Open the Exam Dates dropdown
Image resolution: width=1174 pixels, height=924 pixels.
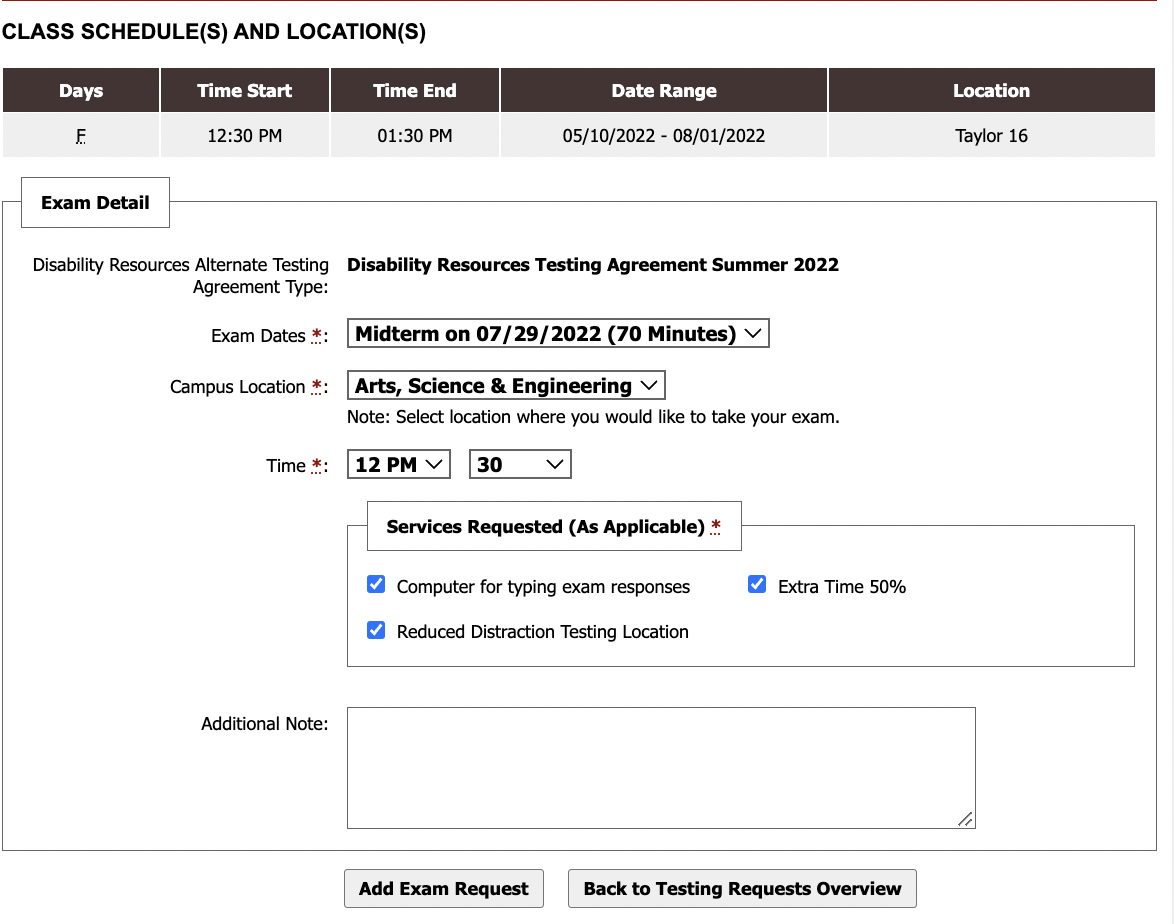pos(558,333)
